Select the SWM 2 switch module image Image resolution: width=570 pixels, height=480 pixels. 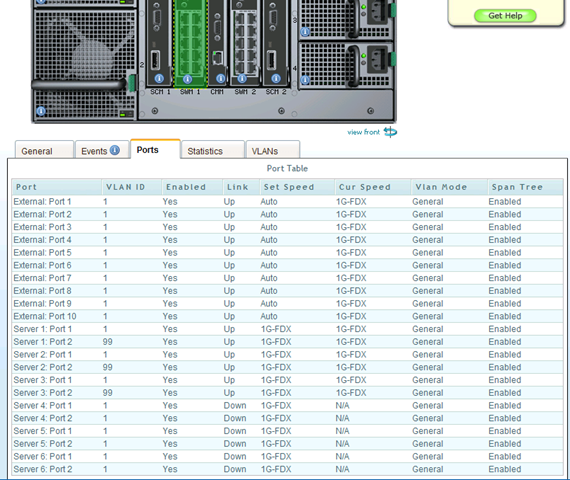(245, 42)
